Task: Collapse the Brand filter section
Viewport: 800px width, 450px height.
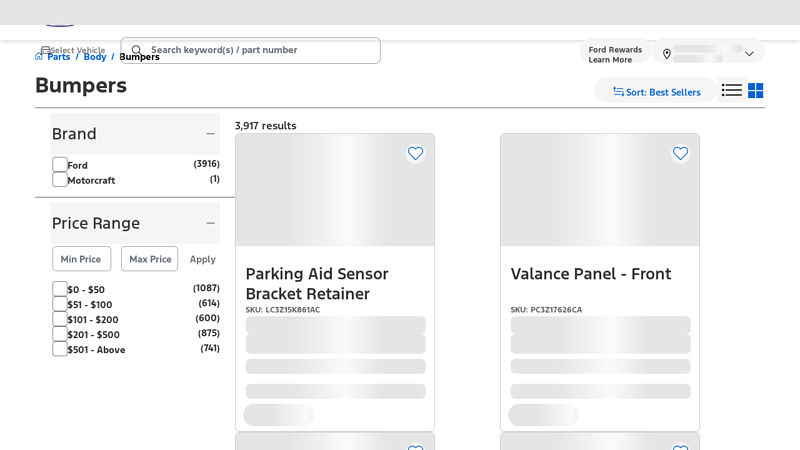Action: pyautogui.click(x=210, y=134)
